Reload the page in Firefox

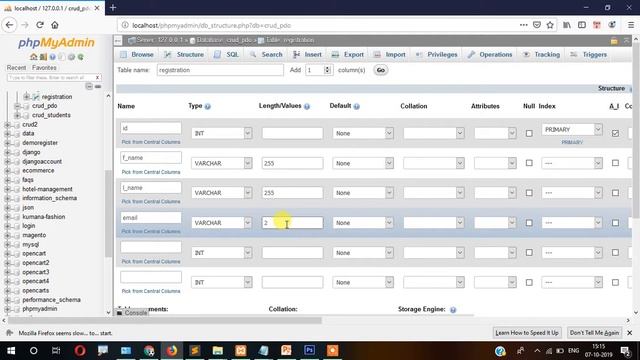point(40,25)
